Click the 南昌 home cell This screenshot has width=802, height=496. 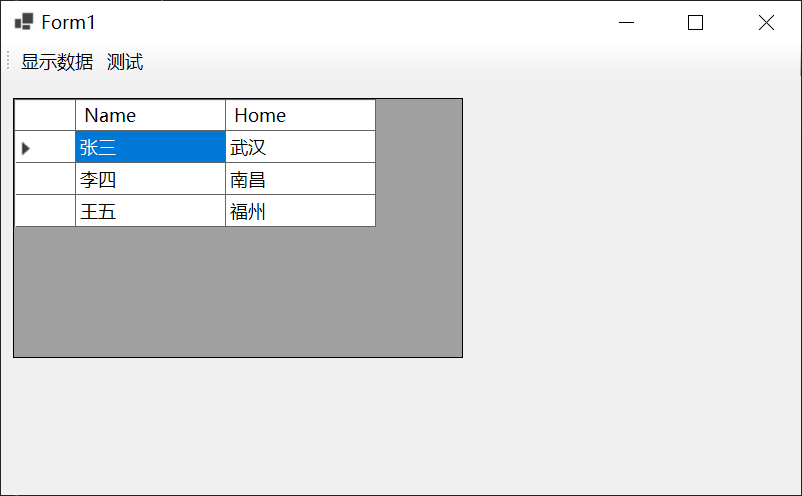pyautogui.click(x=300, y=180)
